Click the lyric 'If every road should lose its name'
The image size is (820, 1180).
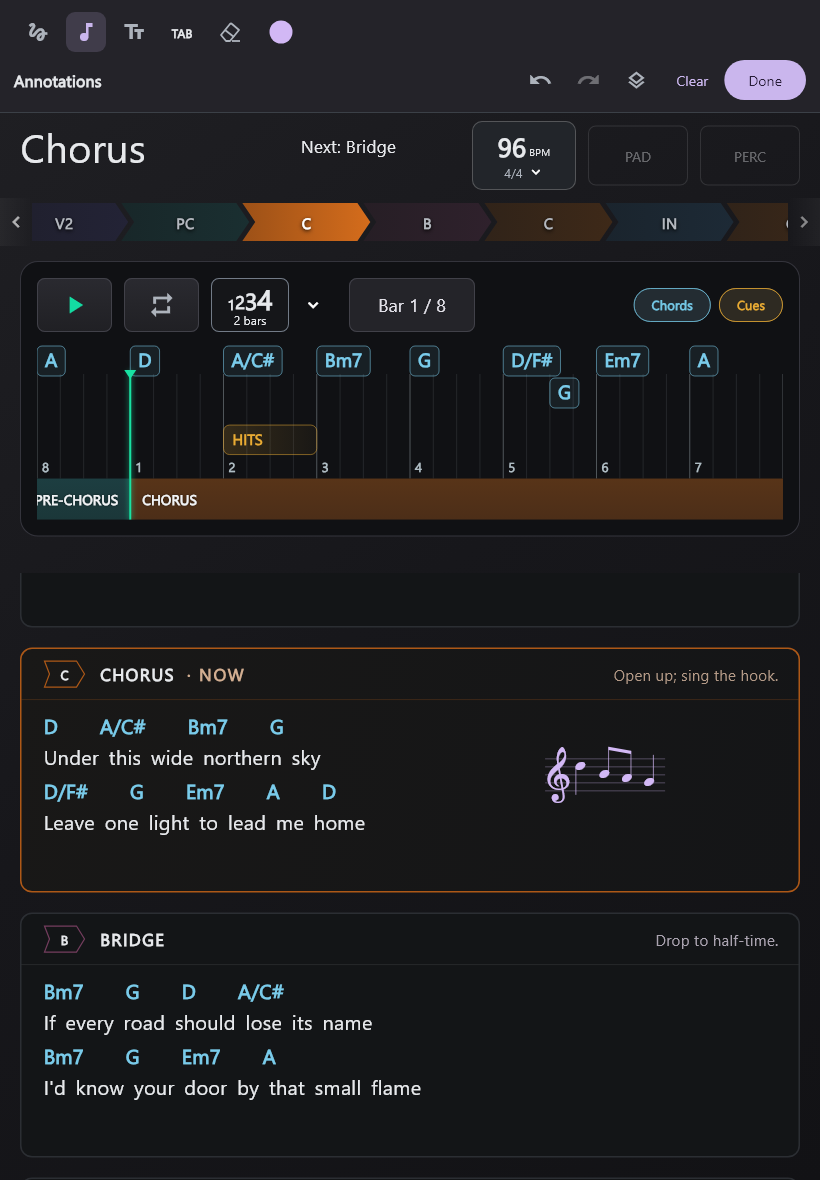(x=208, y=1023)
